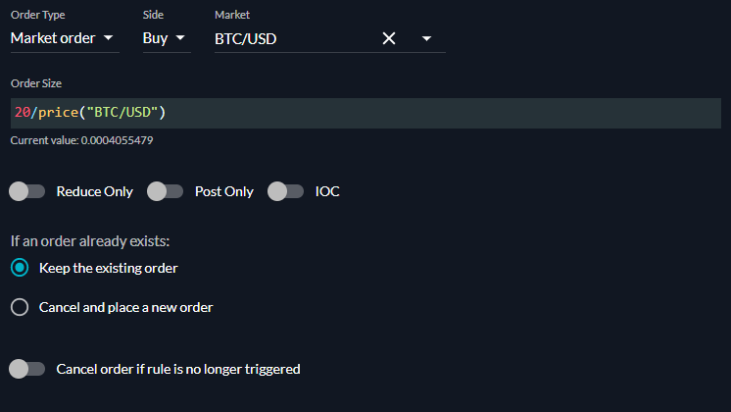
Task: Enable Cancel order if rule is no longer triggered
Action: pyautogui.click(x=27, y=369)
